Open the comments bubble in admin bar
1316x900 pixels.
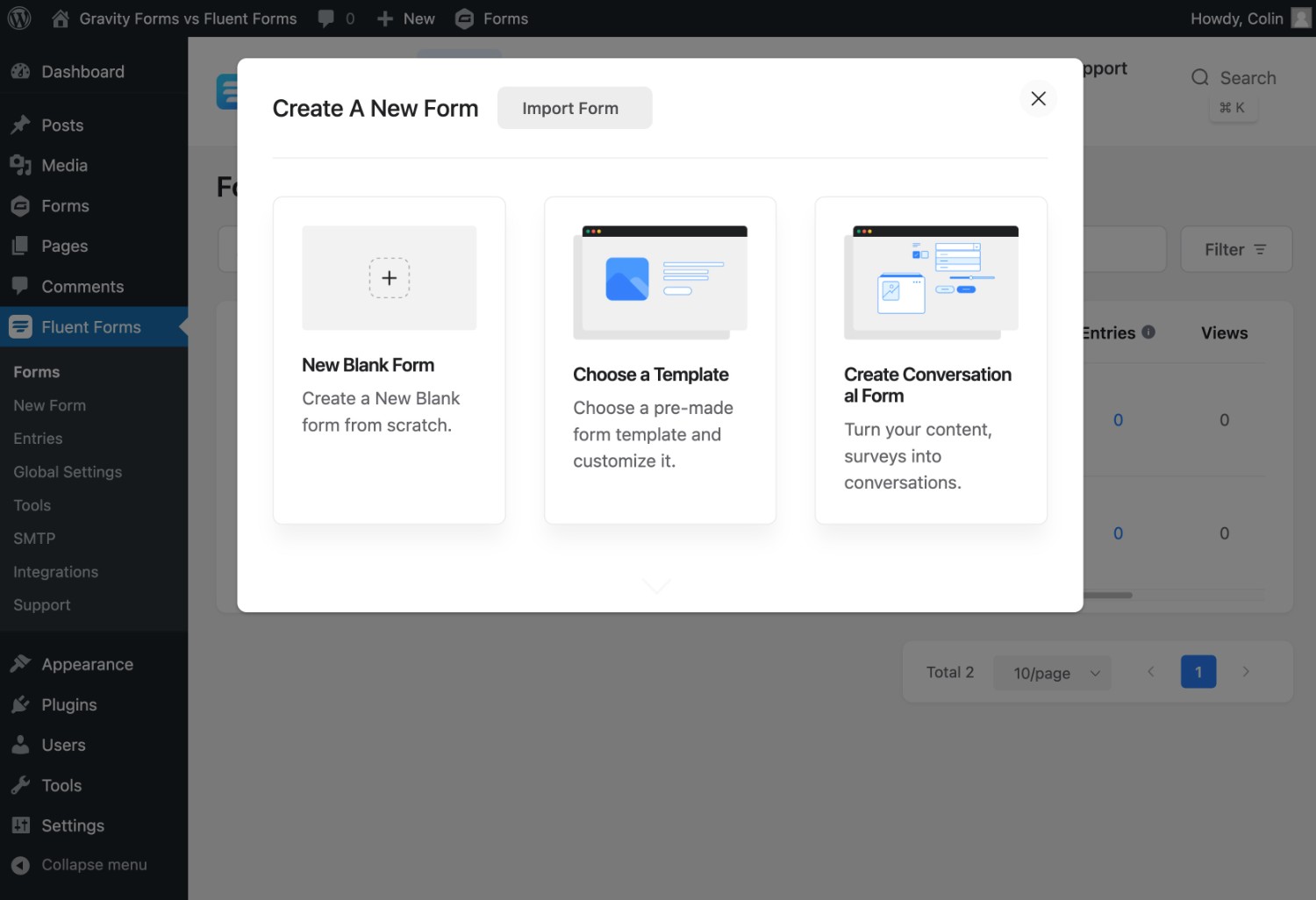(x=326, y=18)
